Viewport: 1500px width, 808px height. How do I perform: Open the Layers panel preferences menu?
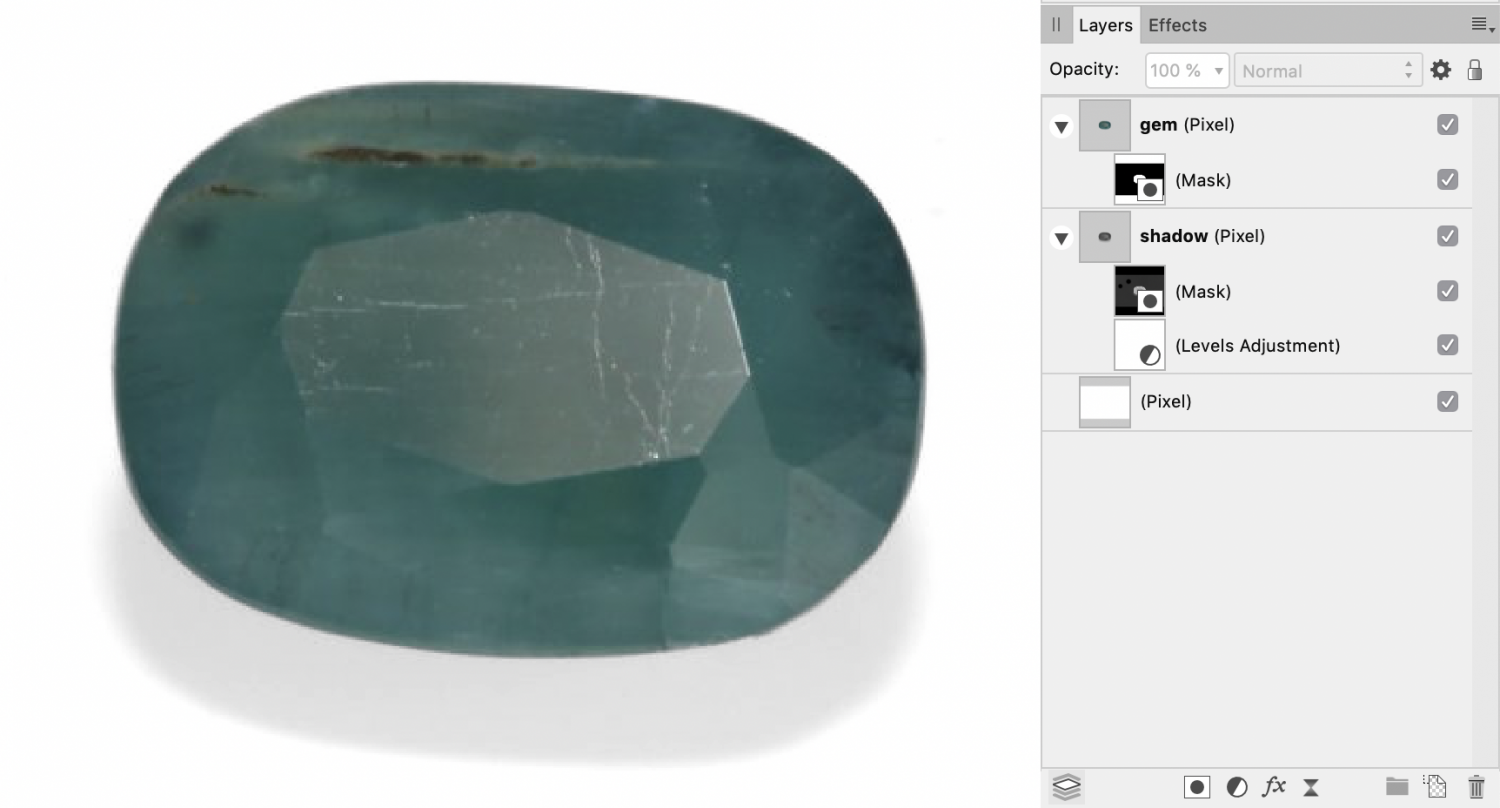pyautogui.click(x=1480, y=24)
